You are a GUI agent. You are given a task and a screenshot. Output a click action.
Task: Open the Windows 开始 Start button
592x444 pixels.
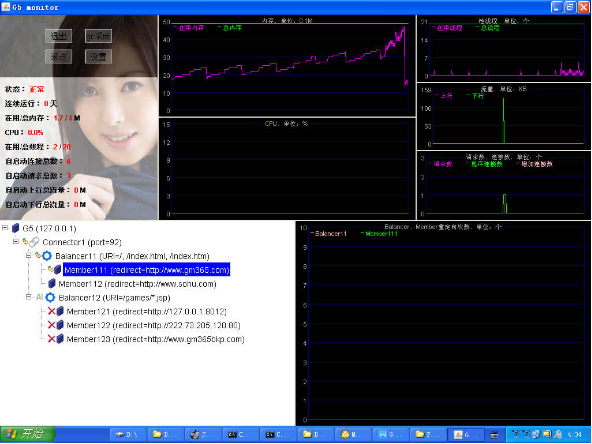click(x=28, y=435)
